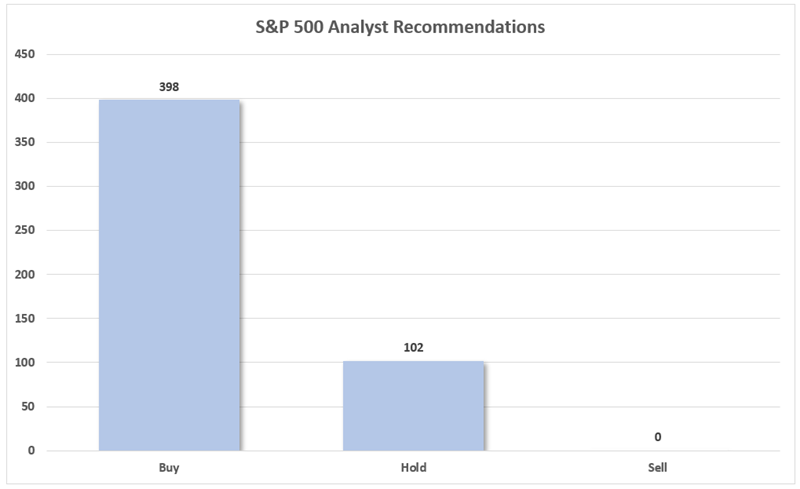
Task: Select the horizontal gridline at 300
Action: click(560, 186)
